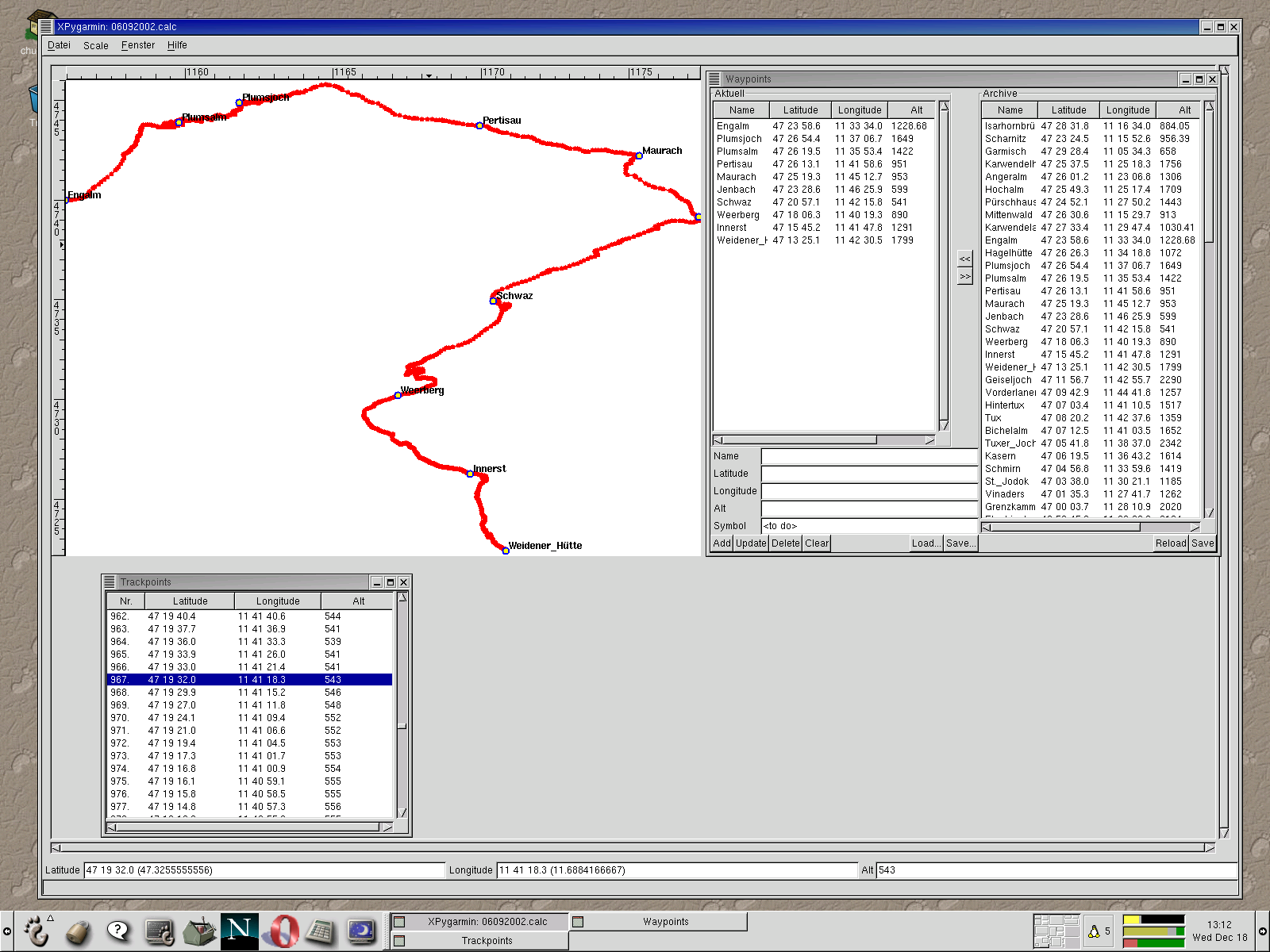The image size is (1270, 952).
Task: Click the Add waypoint button
Action: pos(722,543)
